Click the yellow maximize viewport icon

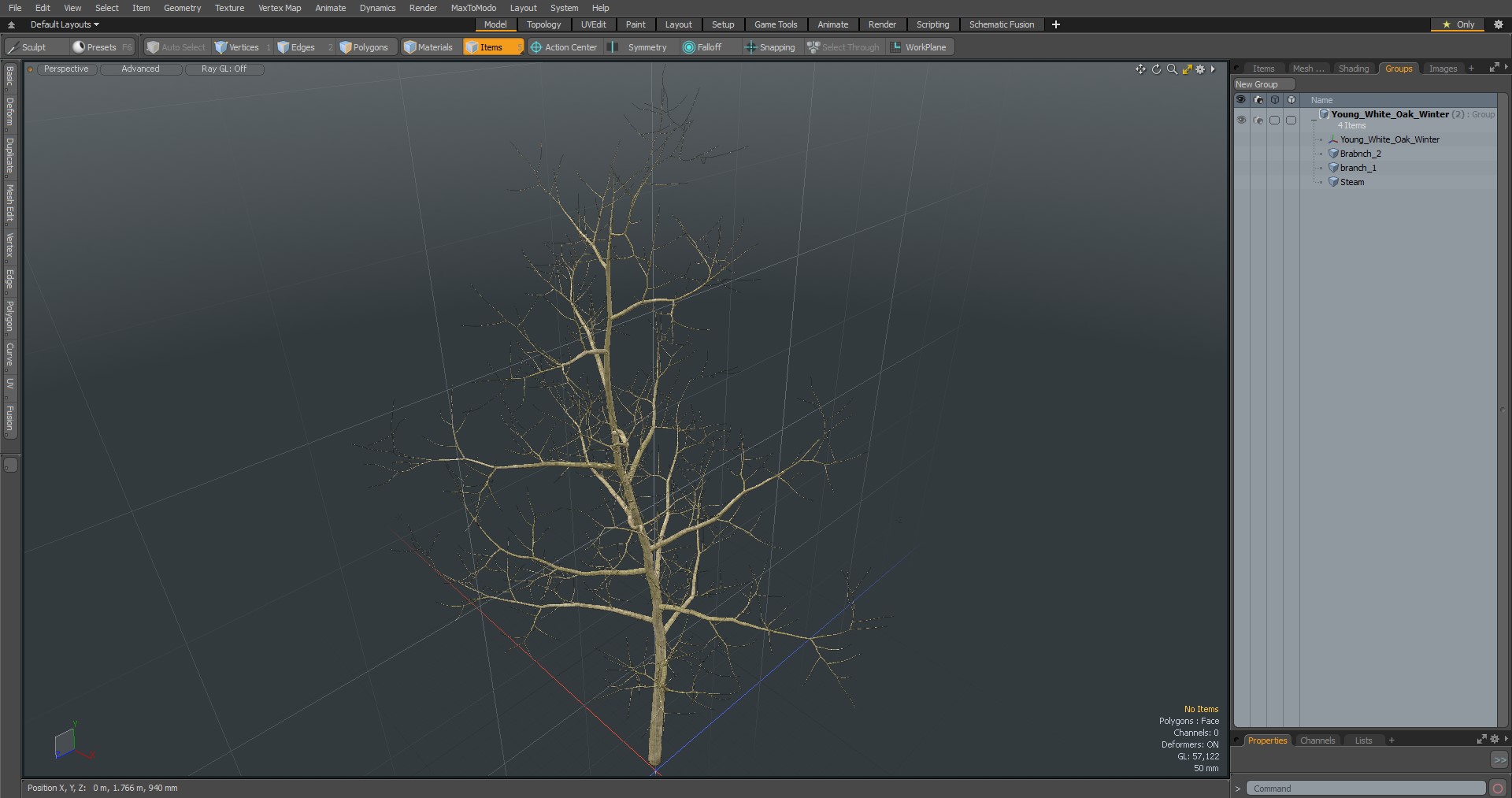[1187, 69]
